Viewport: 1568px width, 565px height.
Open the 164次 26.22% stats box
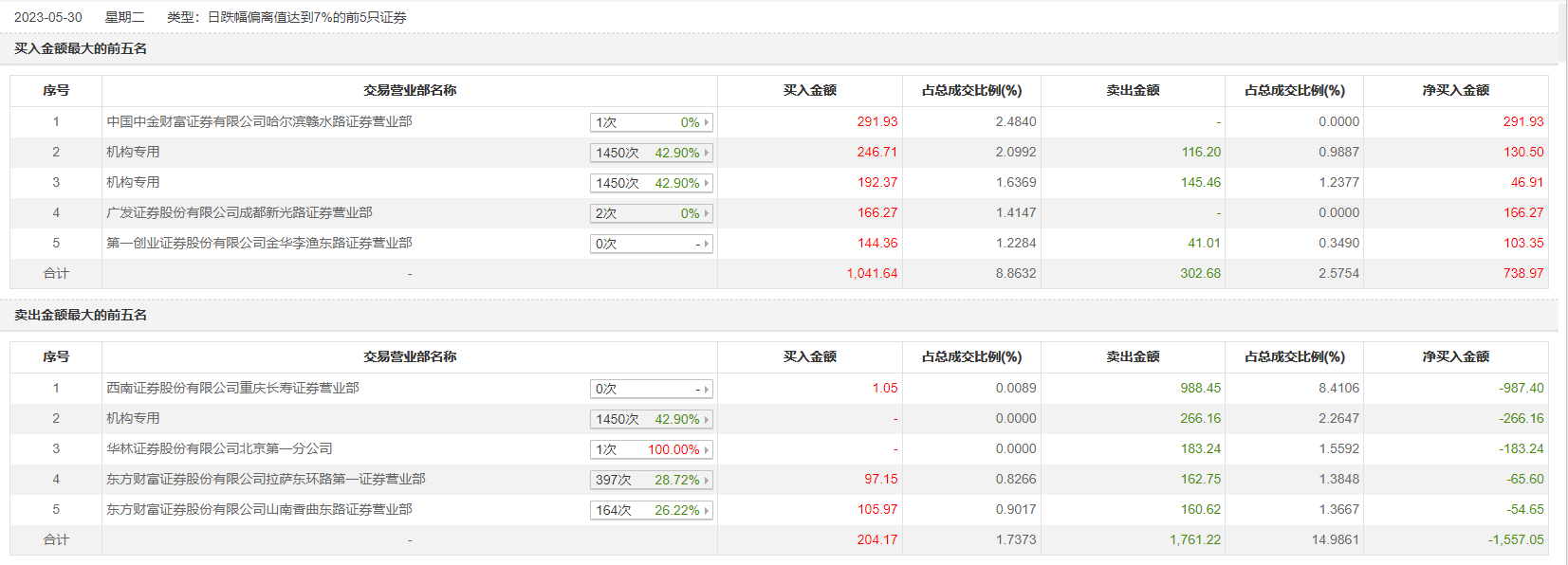pos(651,510)
